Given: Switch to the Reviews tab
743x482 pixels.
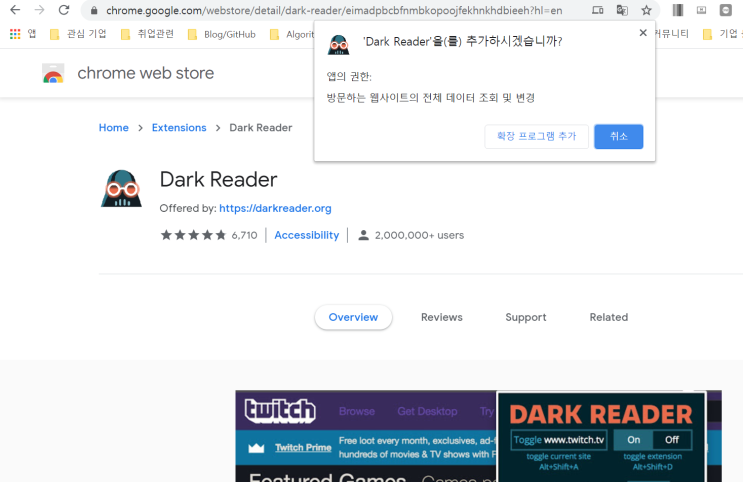Looking at the screenshot, I should coord(442,317).
